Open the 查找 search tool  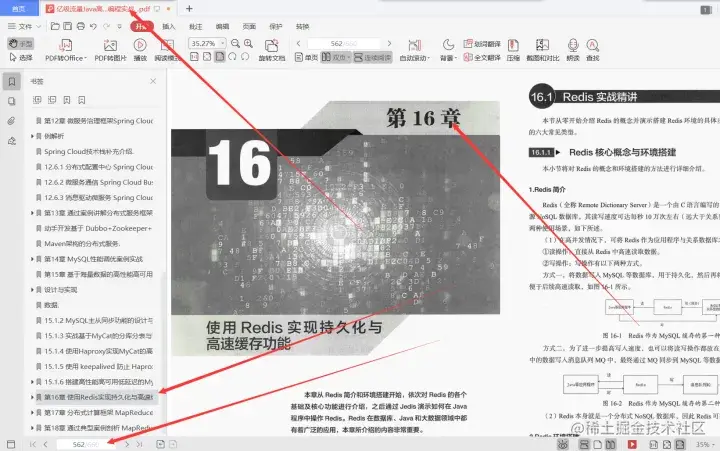[x=592, y=50]
